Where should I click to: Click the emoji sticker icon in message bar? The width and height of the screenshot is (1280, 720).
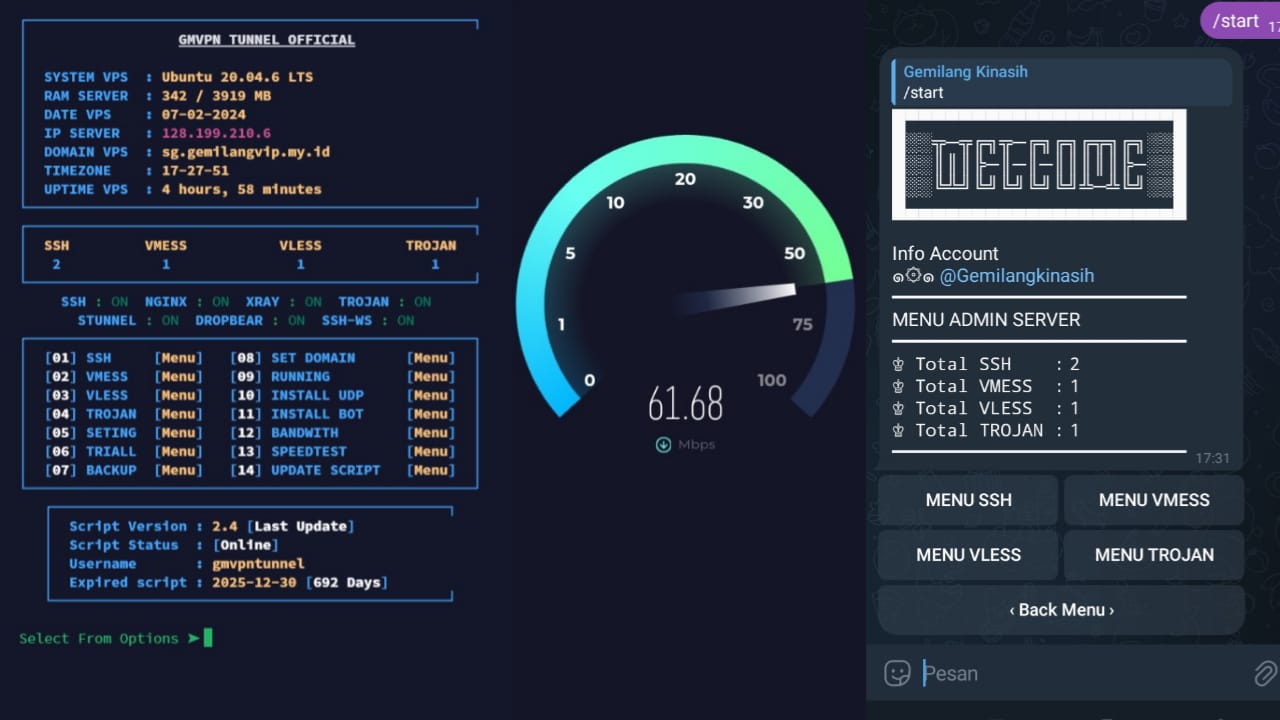pos(897,673)
